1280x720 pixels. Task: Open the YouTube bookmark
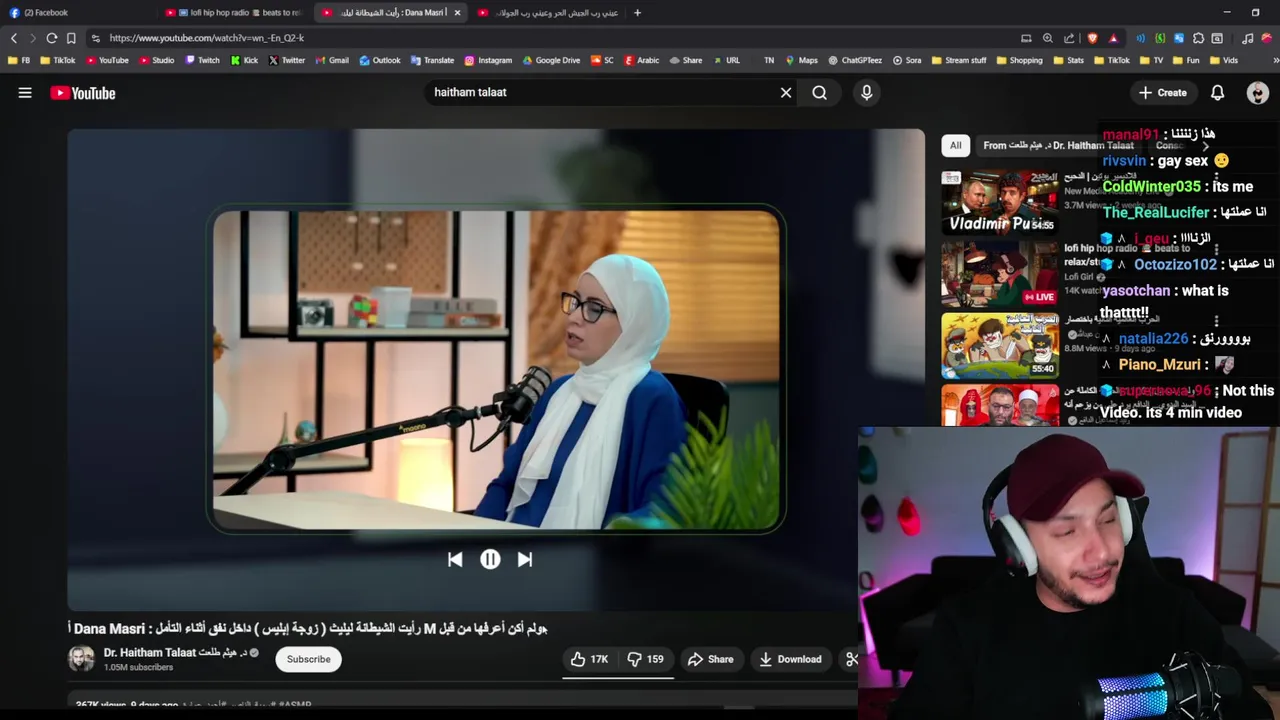pos(107,60)
